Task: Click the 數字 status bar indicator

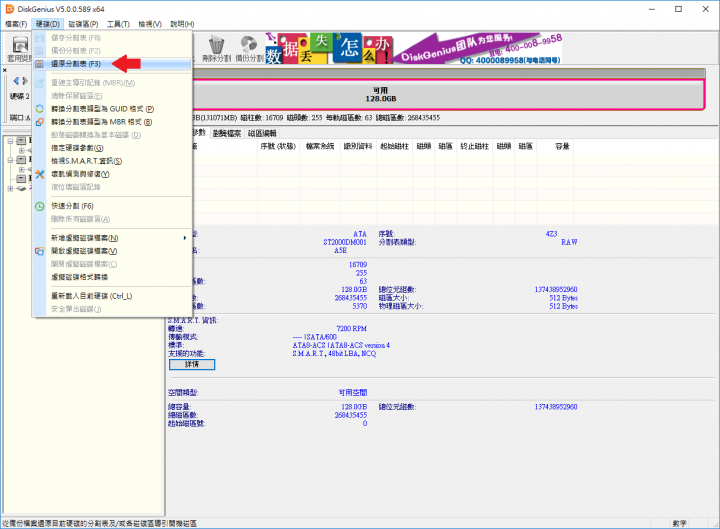Action: pyautogui.click(x=680, y=523)
